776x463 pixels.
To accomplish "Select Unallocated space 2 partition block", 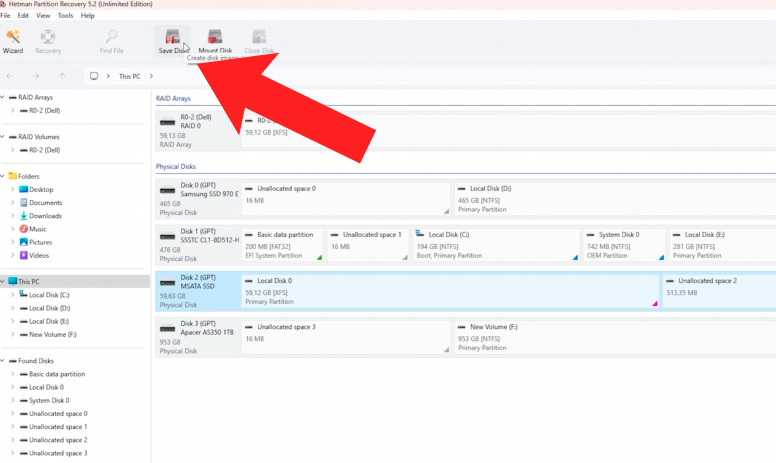I will (720, 291).
